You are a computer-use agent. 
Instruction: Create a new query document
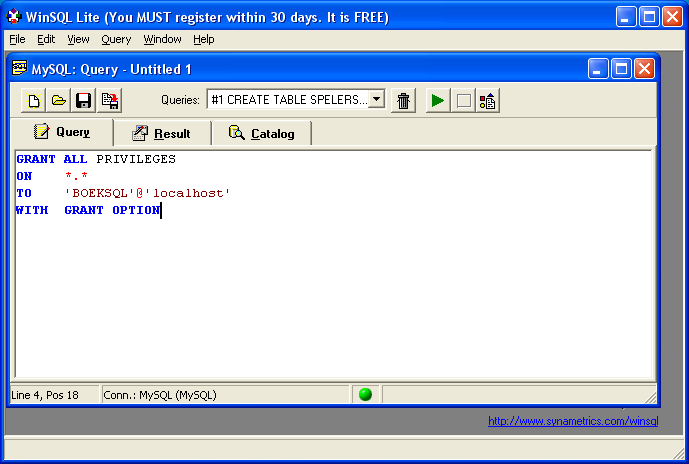(x=33, y=101)
